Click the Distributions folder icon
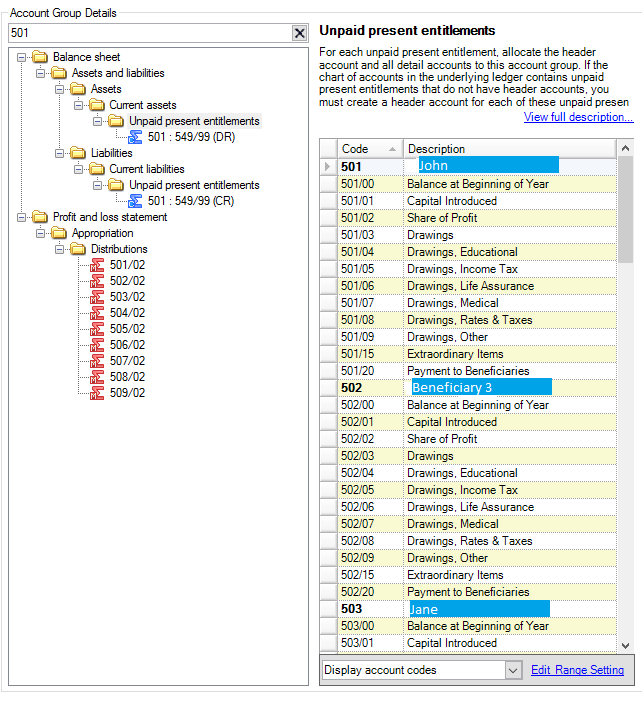The height and width of the screenshot is (701, 642). coord(78,249)
